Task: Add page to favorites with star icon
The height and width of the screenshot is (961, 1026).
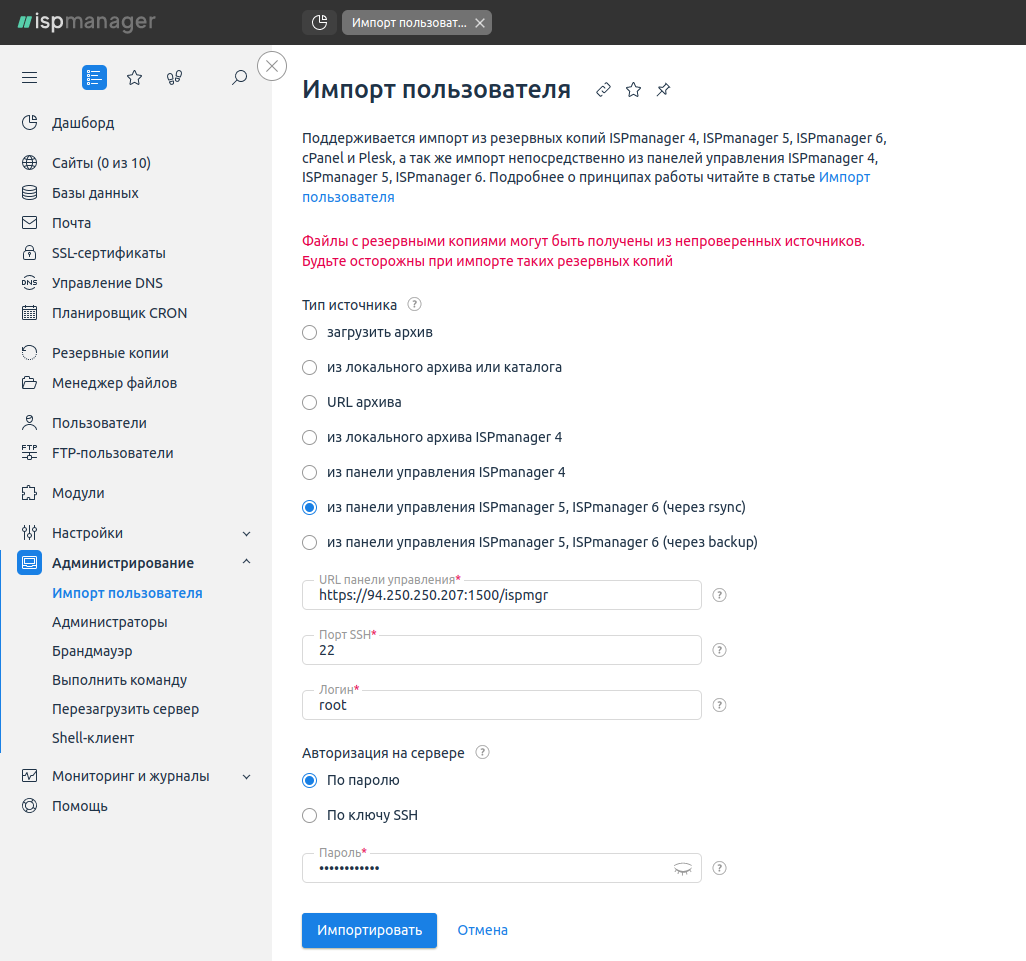Action: 633,90
